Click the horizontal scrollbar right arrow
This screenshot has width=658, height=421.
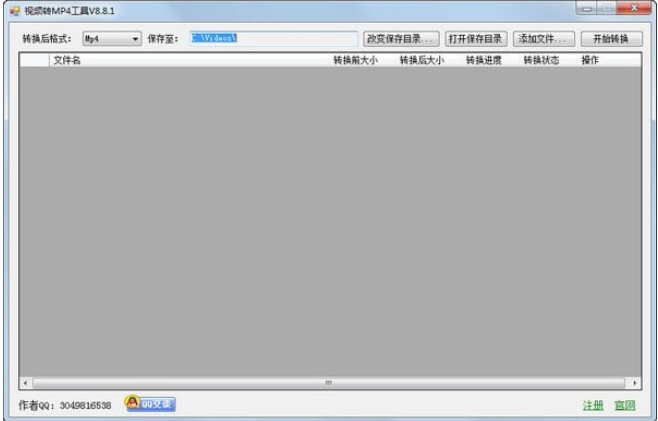(x=634, y=383)
